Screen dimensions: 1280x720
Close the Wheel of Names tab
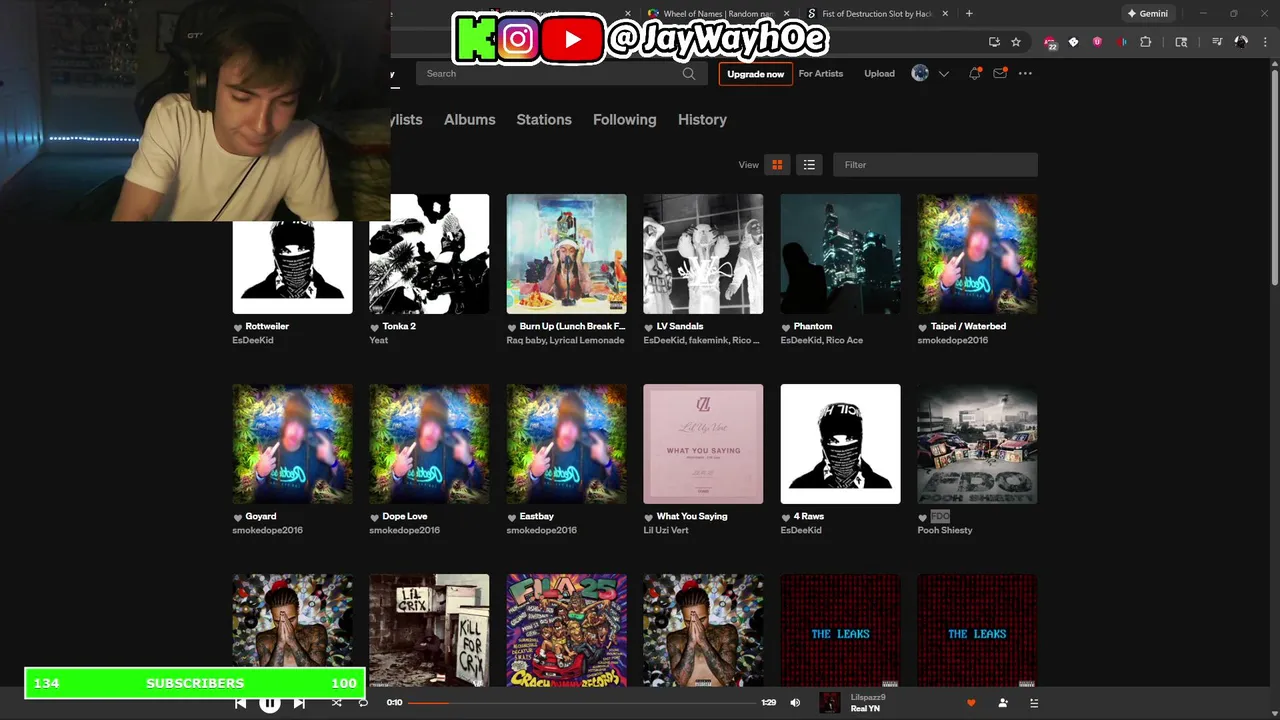pos(787,14)
